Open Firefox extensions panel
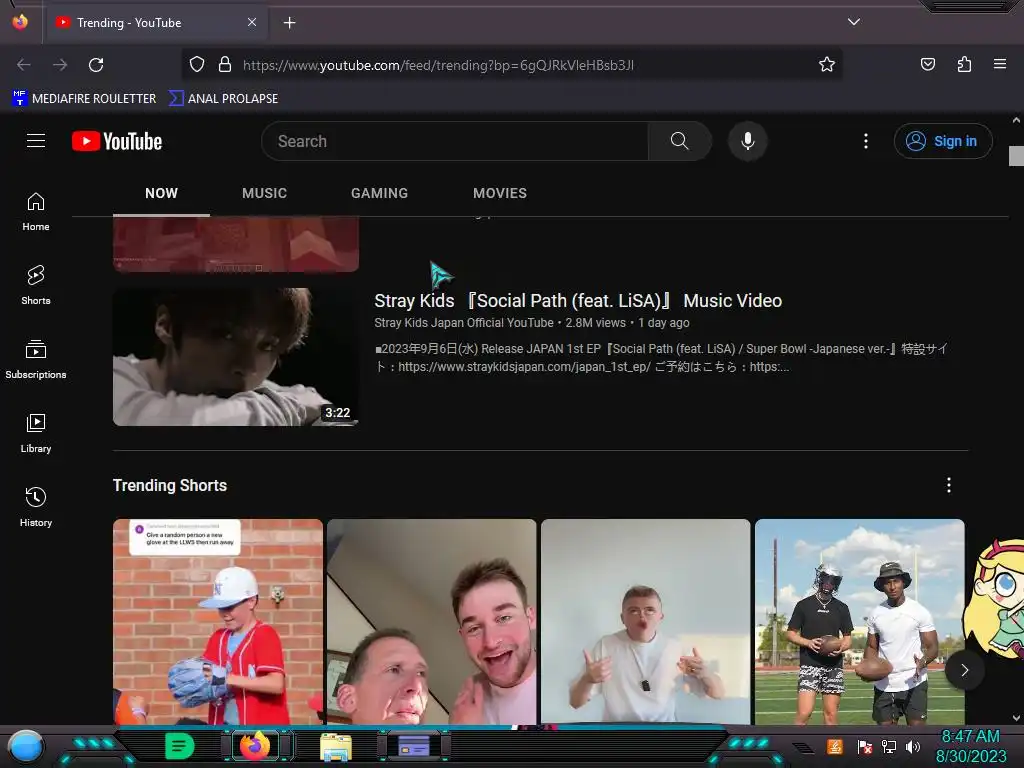This screenshot has width=1024, height=768. coord(964,64)
